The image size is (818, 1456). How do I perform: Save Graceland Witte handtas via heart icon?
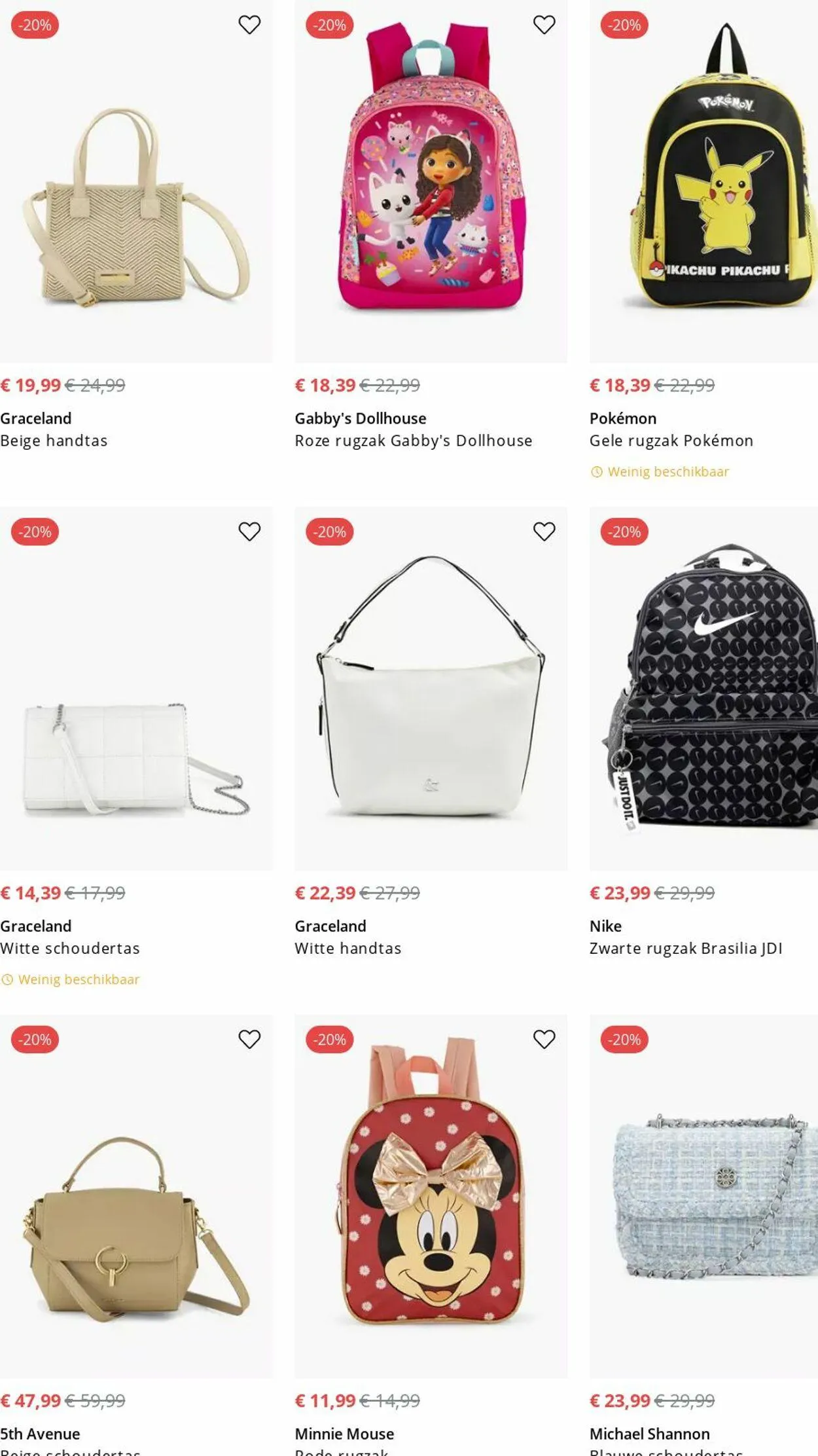point(544,532)
